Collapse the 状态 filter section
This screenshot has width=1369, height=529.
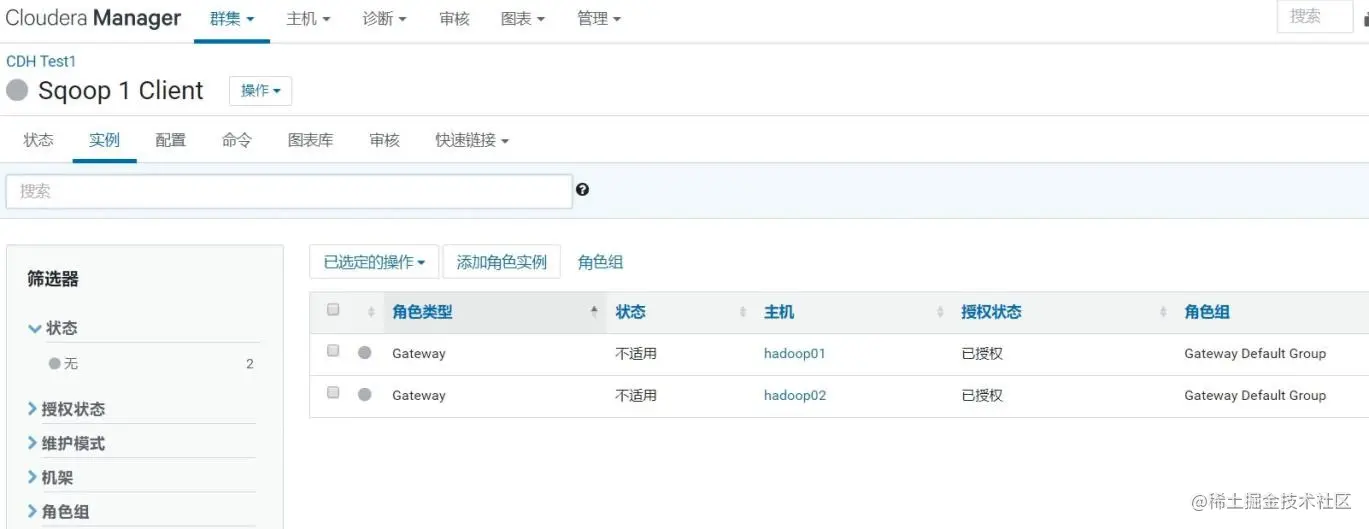pyautogui.click(x=53, y=328)
